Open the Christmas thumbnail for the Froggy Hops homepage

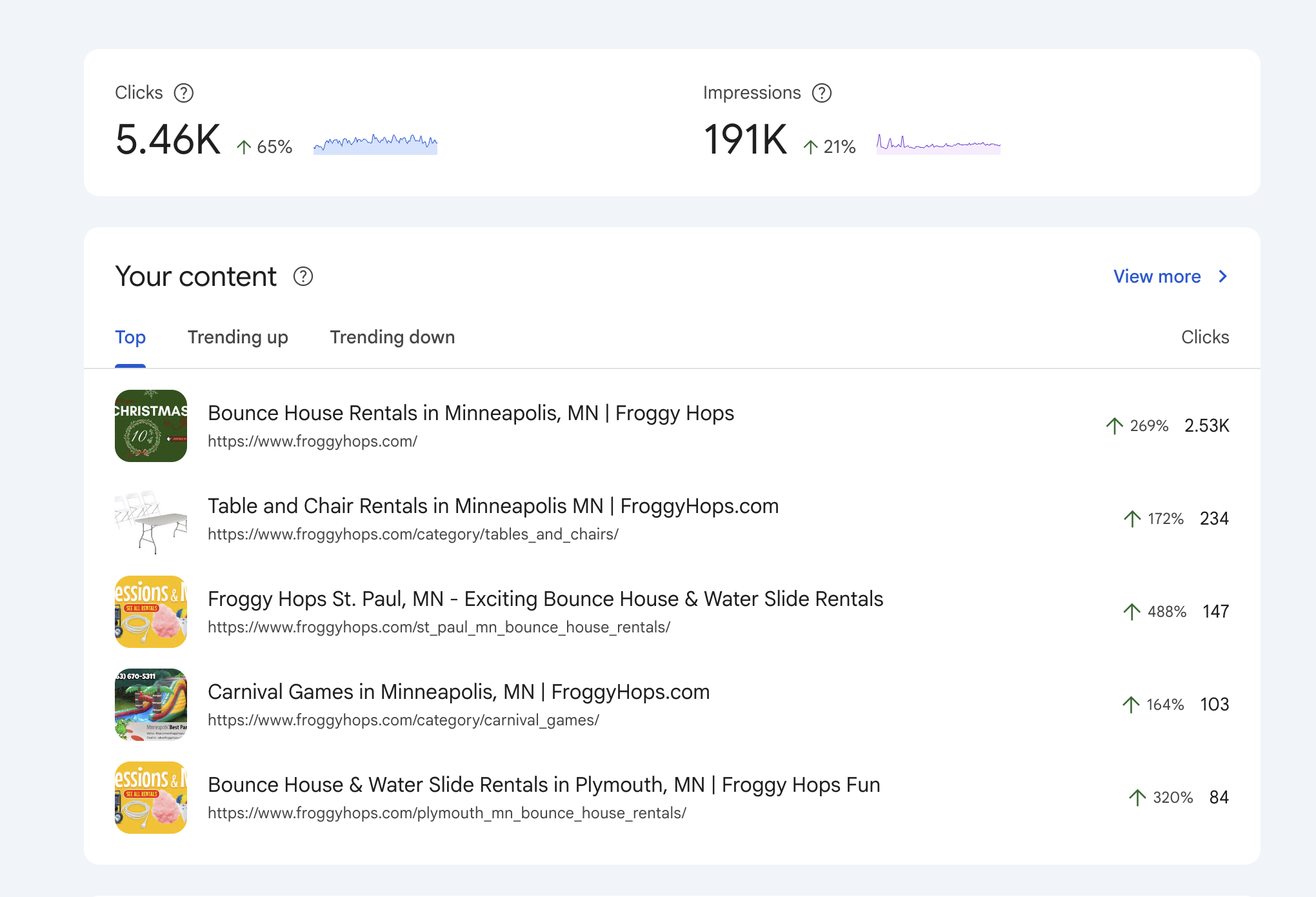151,426
